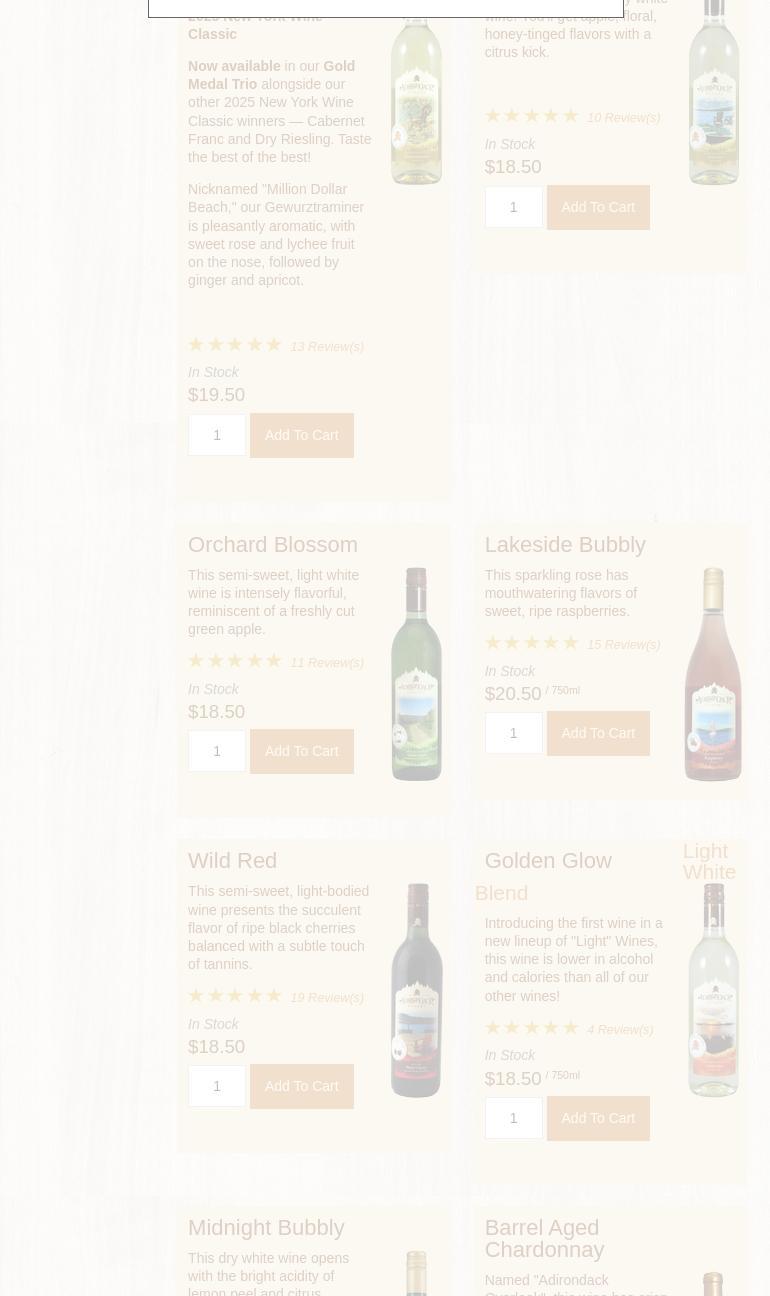Click the Wild Red star rating
This screenshot has height=1296, width=770.
235,995
